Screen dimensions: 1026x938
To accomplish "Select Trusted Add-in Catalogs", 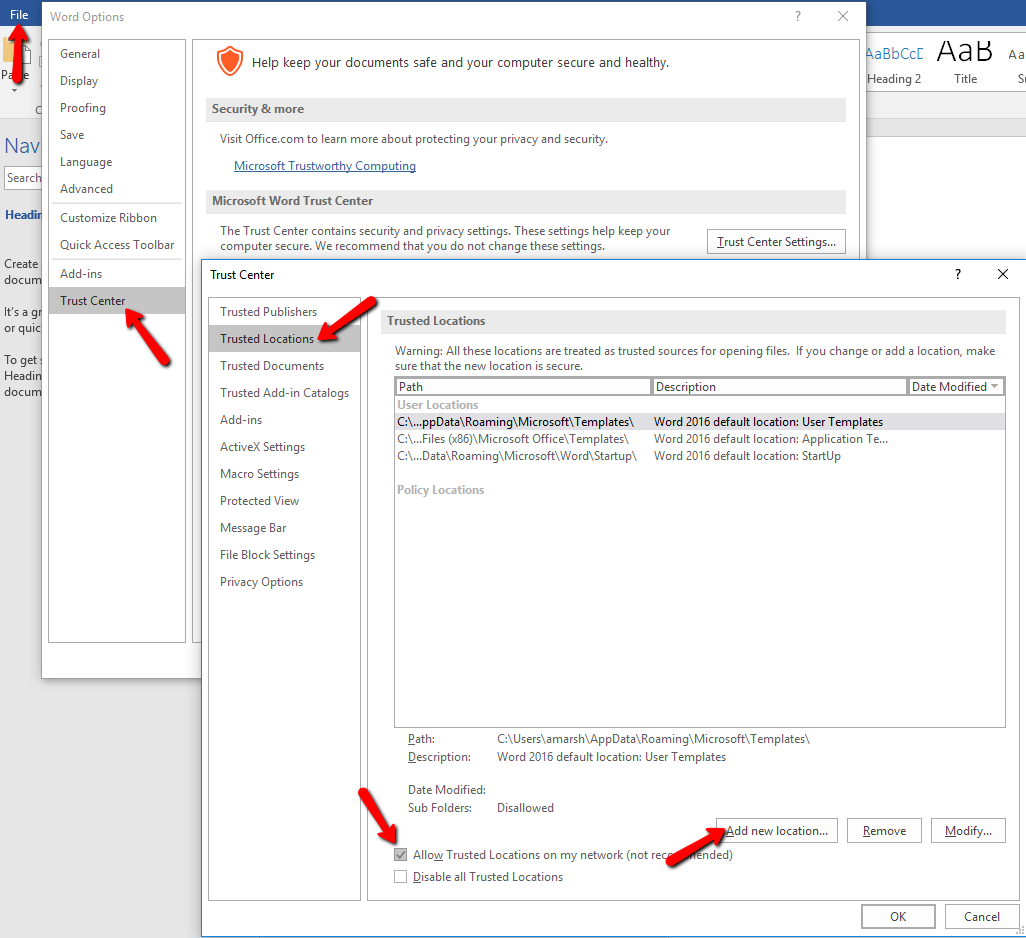I will pyautogui.click(x=283, y=392).
